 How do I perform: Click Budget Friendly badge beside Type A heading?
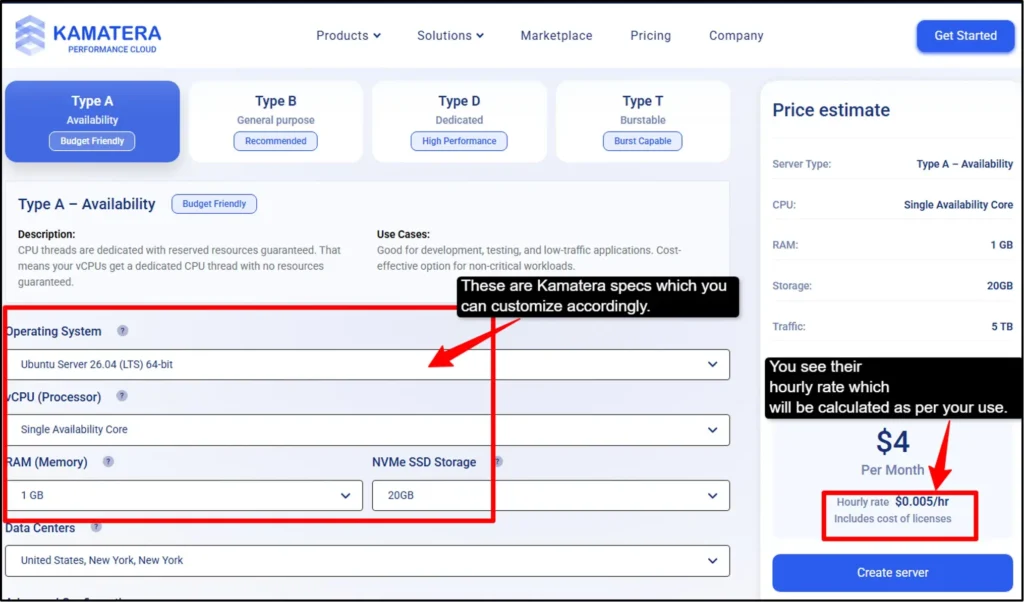coord(214,204)
